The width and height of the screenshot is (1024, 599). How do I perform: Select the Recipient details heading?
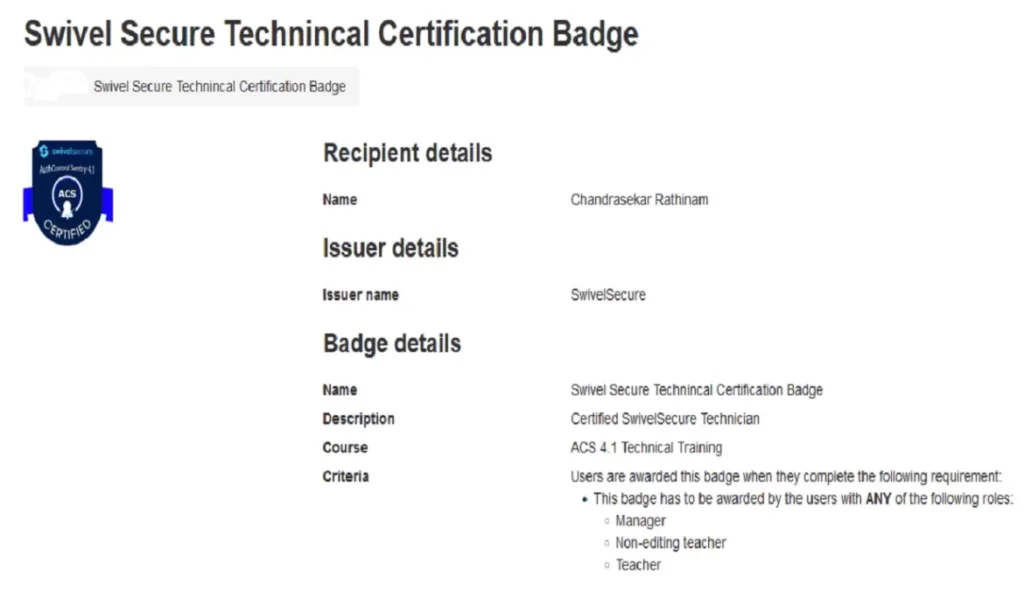pyautogui.click(x=408, y=153)
